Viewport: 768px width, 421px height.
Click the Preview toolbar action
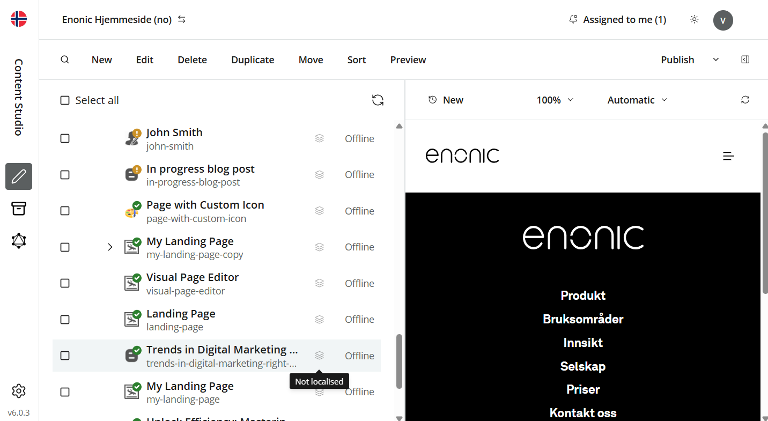click(x=408, y=60)
